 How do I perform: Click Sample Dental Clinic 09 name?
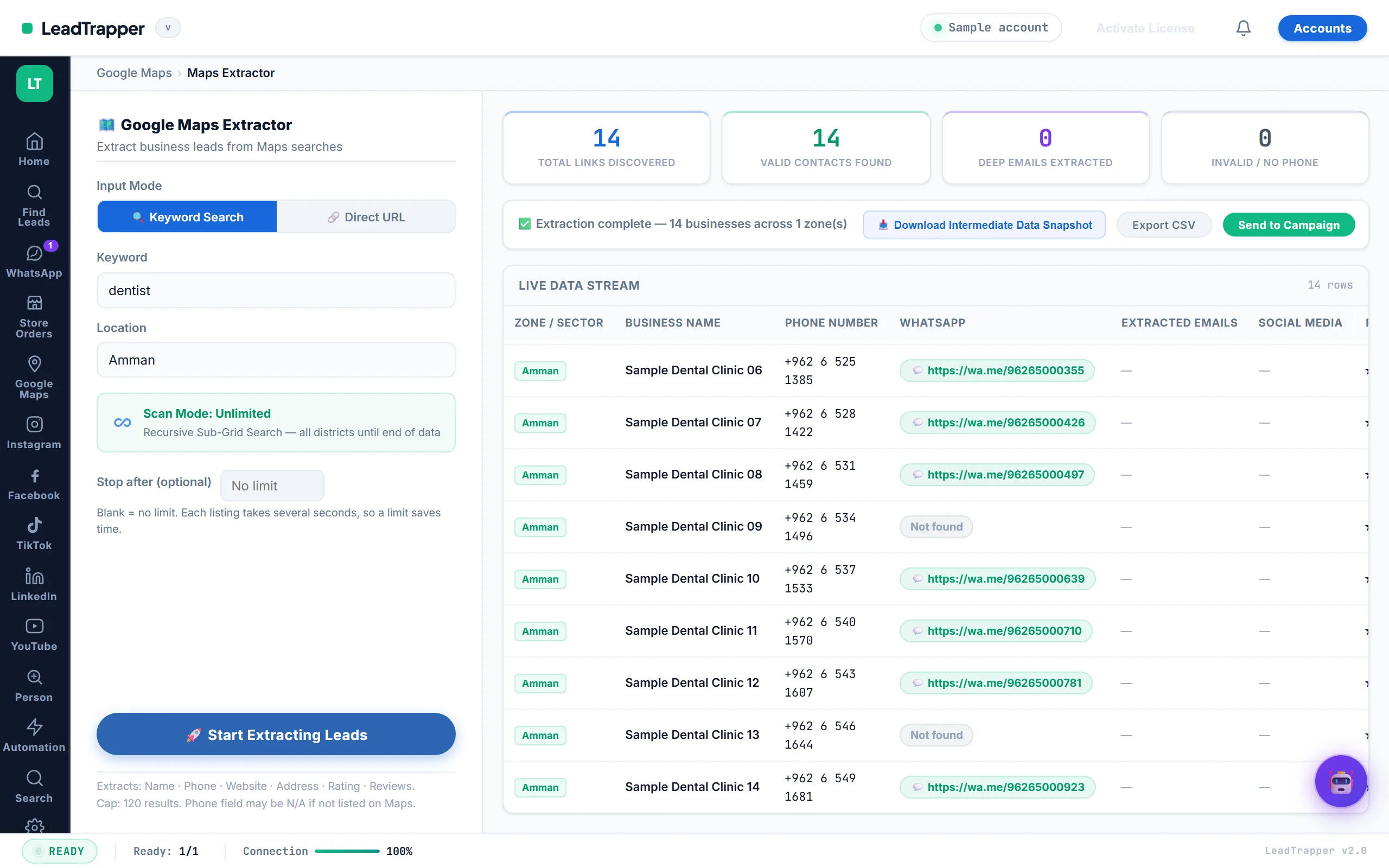click(x=693, y=526)
